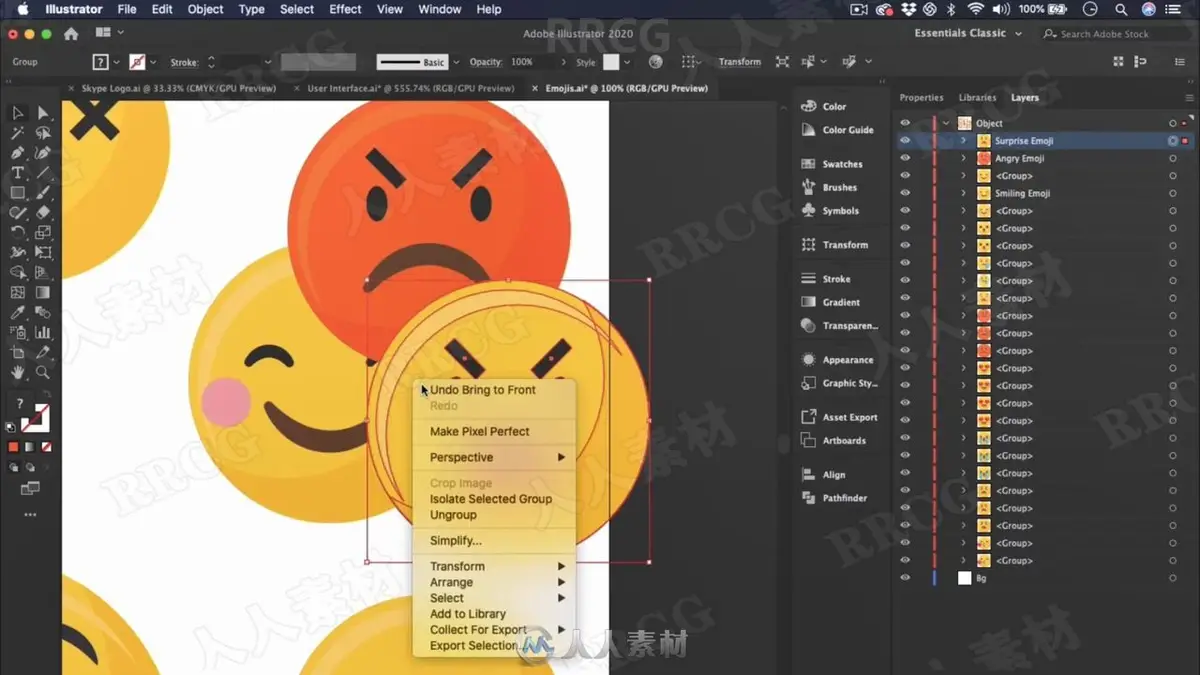
Task: Collapse the Object layer tree
Action: pyautogui.click(x=946, y=123)
